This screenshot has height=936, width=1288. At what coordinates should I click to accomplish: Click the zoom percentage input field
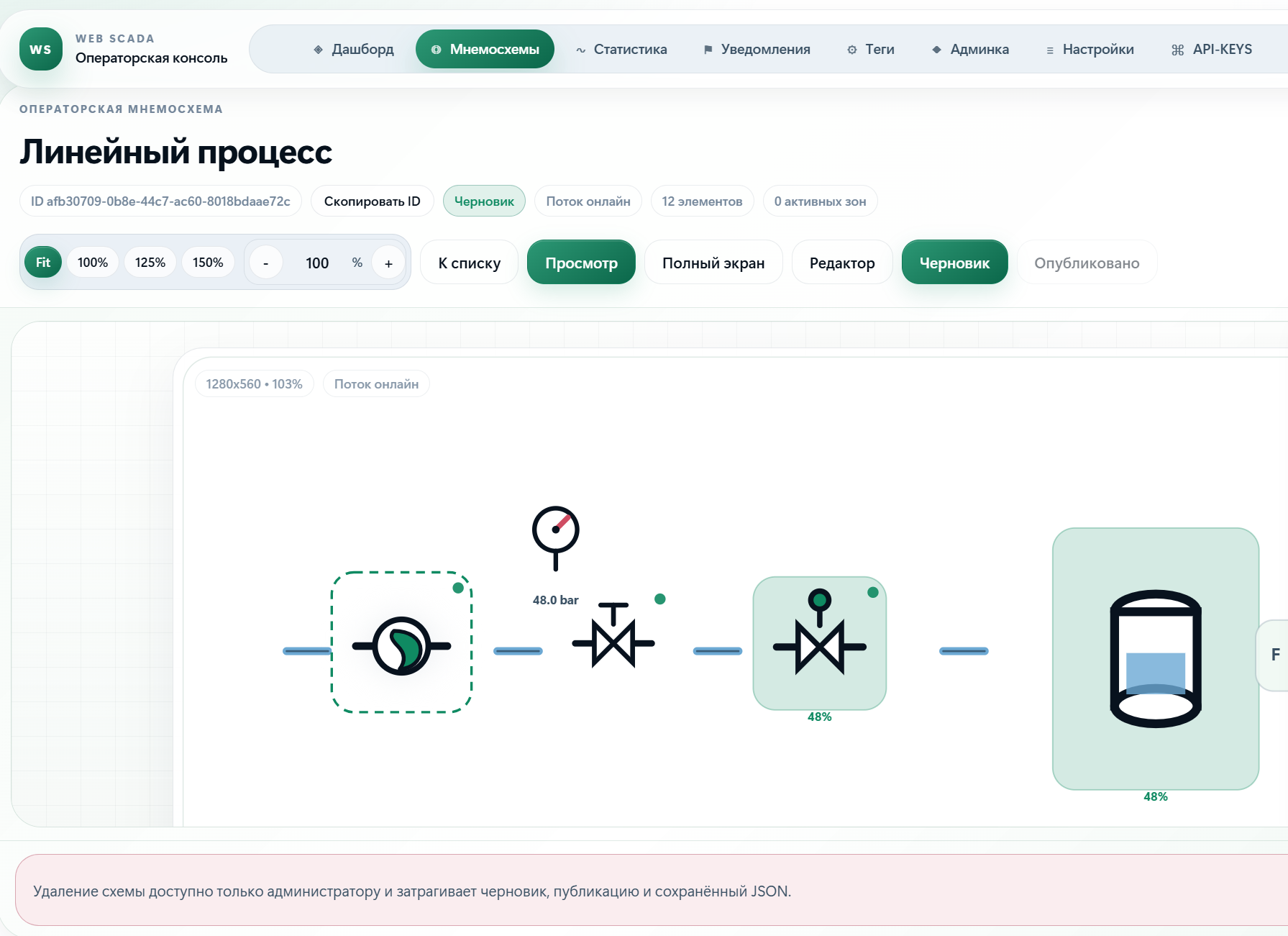[x=317, y=263]
